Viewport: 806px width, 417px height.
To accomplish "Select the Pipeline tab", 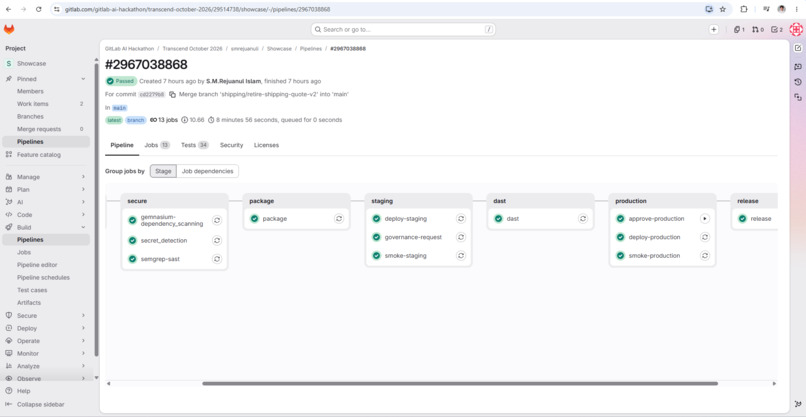I will 122,145.
